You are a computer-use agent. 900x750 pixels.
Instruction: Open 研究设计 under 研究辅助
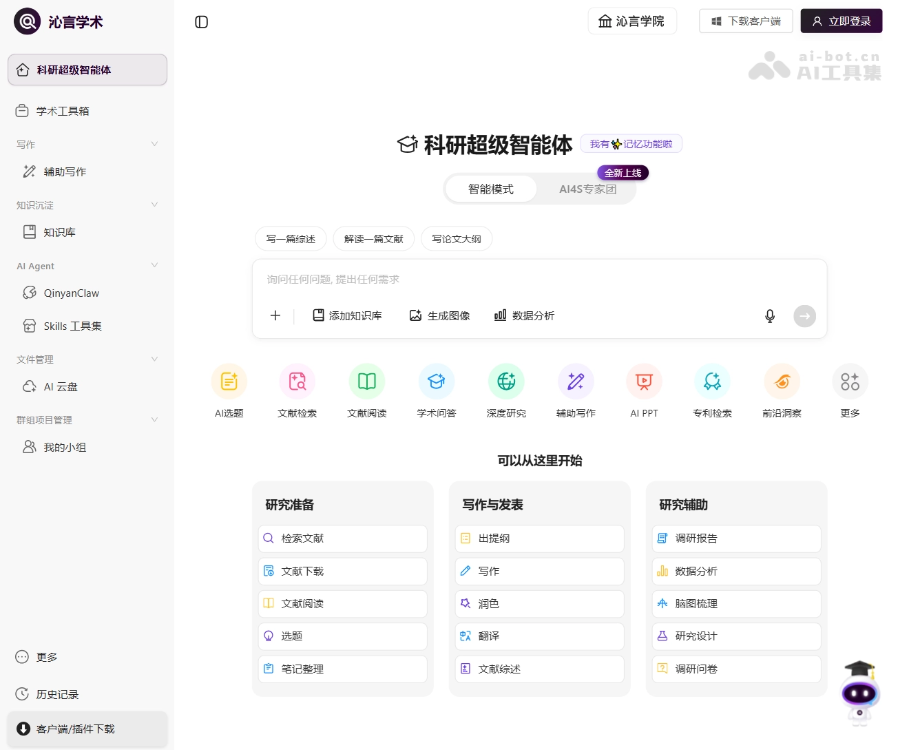(736, 636)
